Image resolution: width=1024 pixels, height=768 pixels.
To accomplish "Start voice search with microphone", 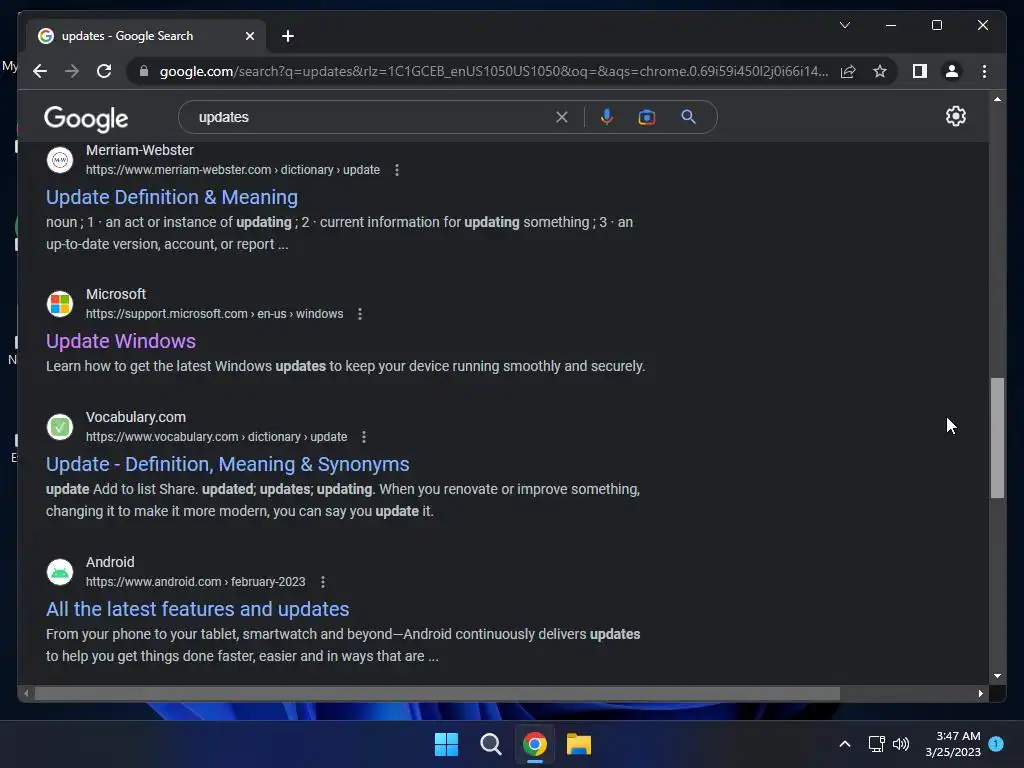I will (607, 117).
